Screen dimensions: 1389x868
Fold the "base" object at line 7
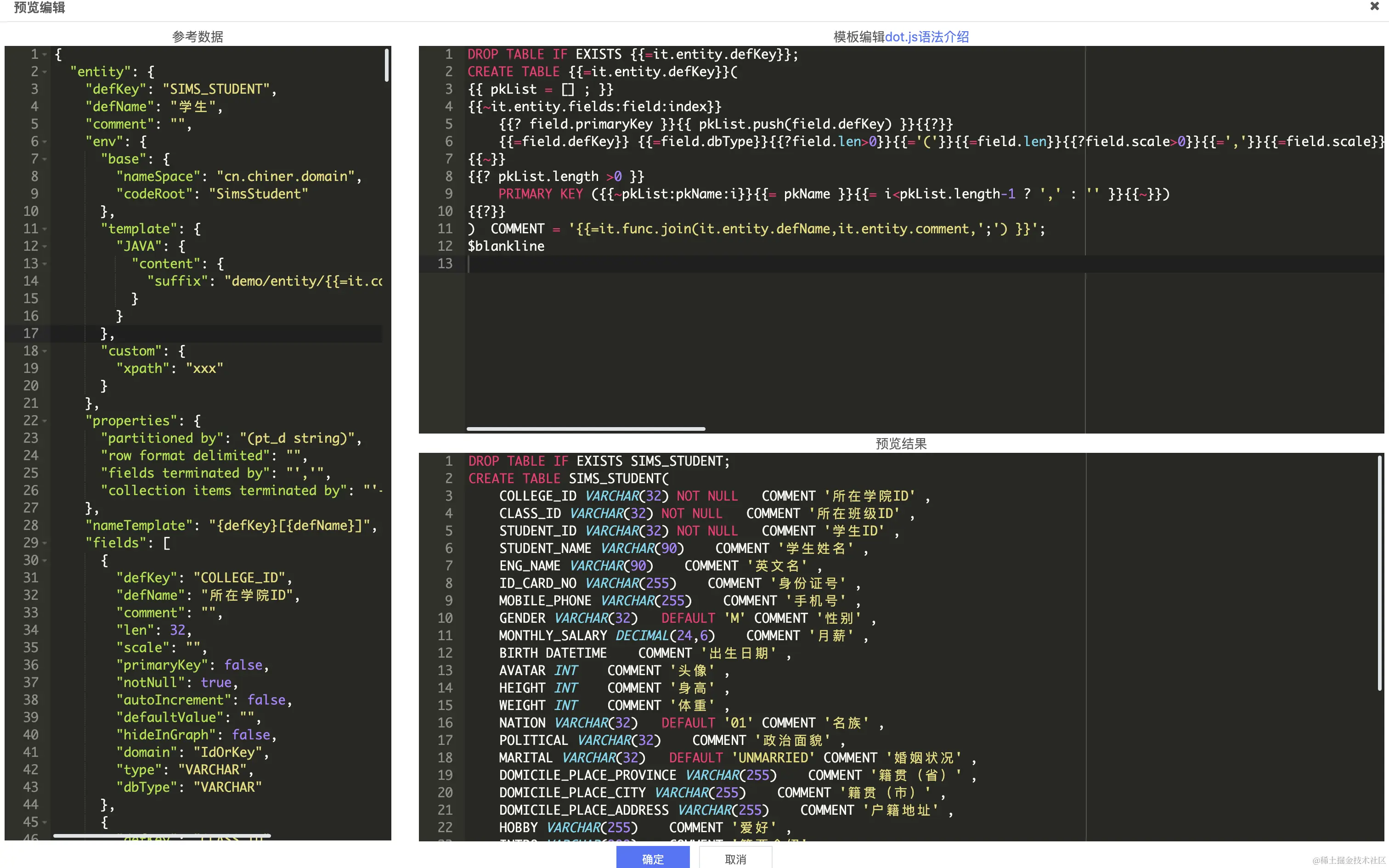(45, 159)
